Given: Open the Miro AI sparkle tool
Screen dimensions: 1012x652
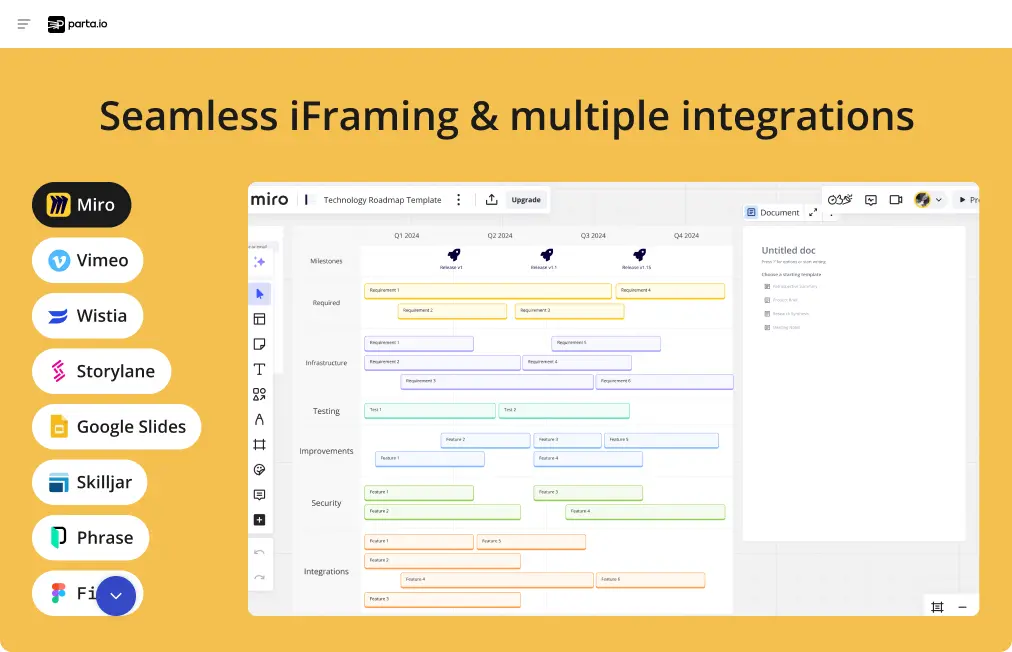Looking at the screenshot, I should point(259,262).
